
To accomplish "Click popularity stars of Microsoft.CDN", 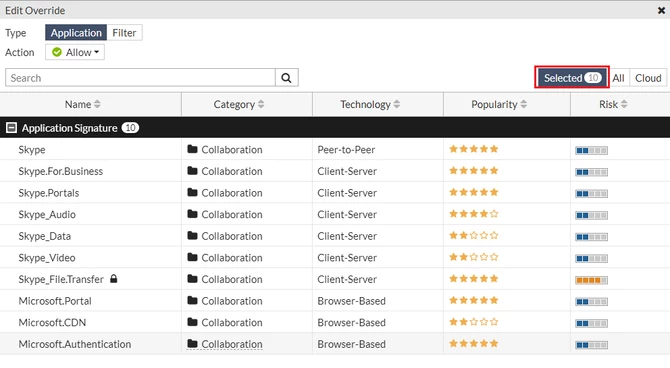I will (x=473, y=322).
